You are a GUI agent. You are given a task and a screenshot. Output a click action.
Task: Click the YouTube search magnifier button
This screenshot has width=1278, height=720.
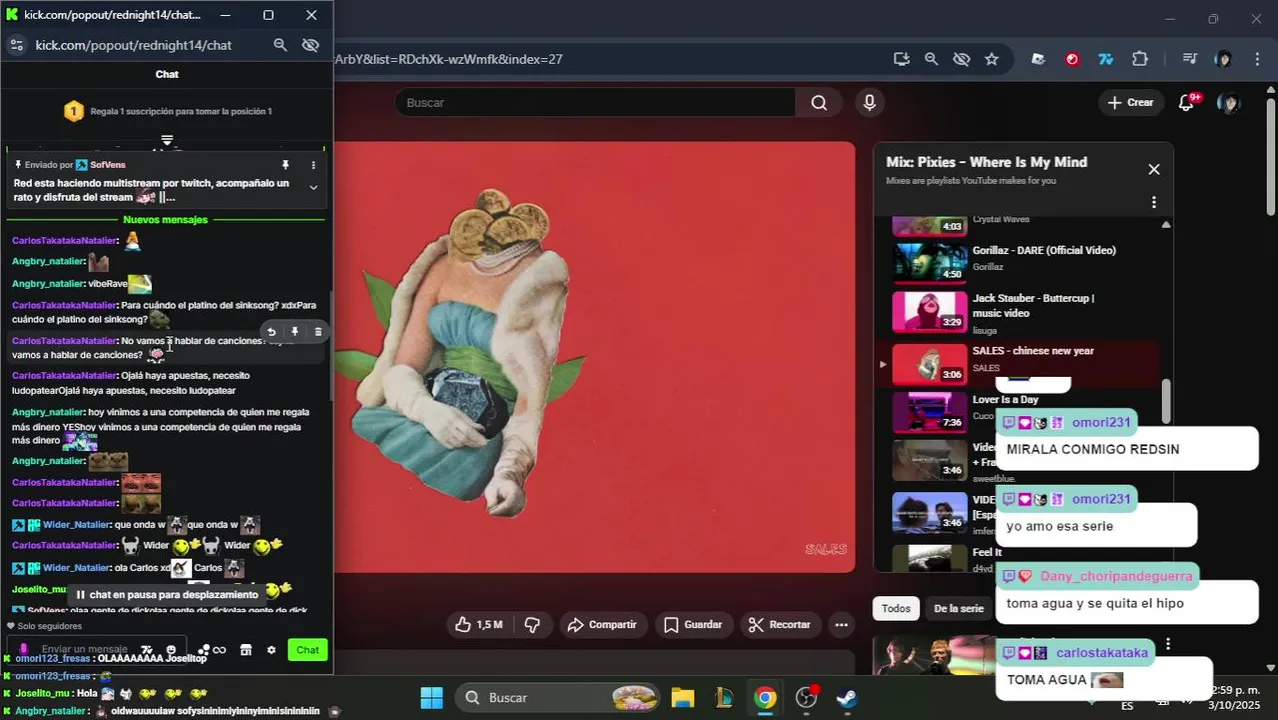[819, 102]
